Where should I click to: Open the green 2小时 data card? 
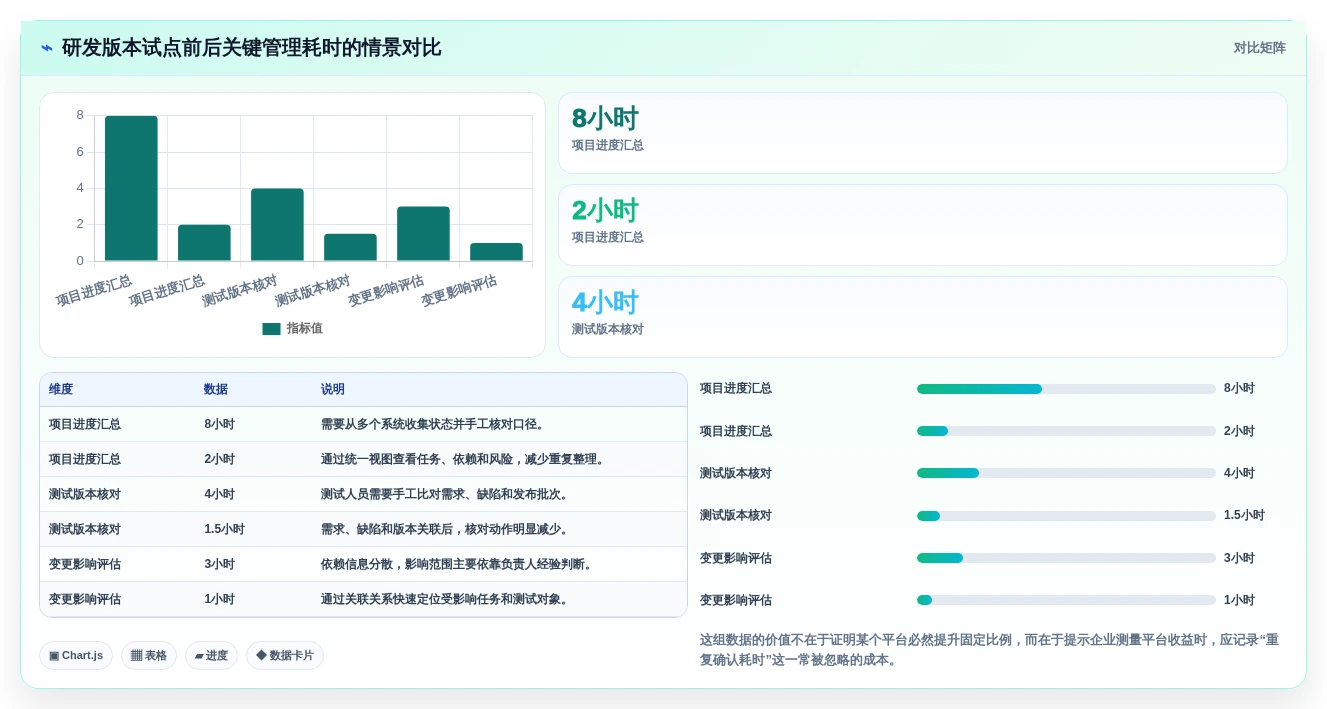click(922, 225)
